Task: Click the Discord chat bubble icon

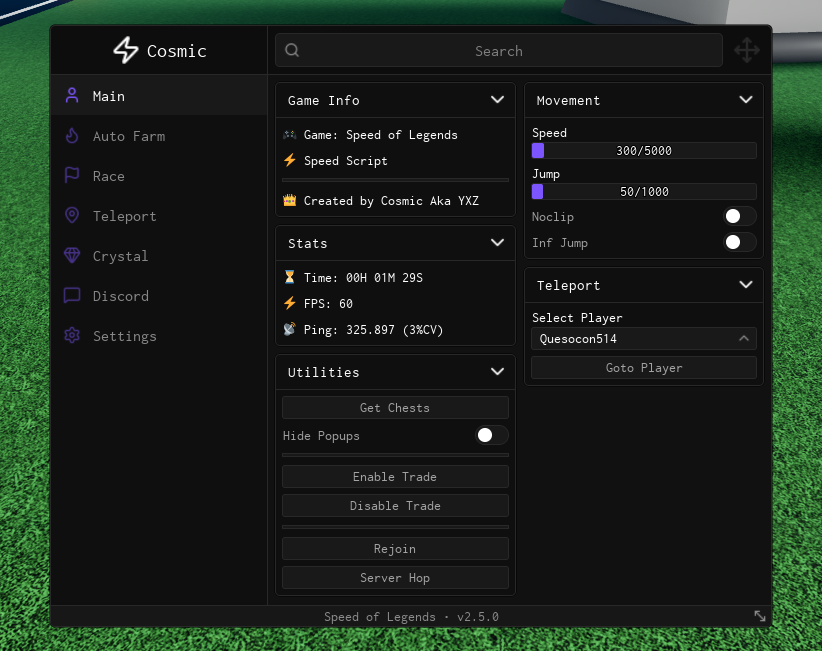Action: coord(72,296)
